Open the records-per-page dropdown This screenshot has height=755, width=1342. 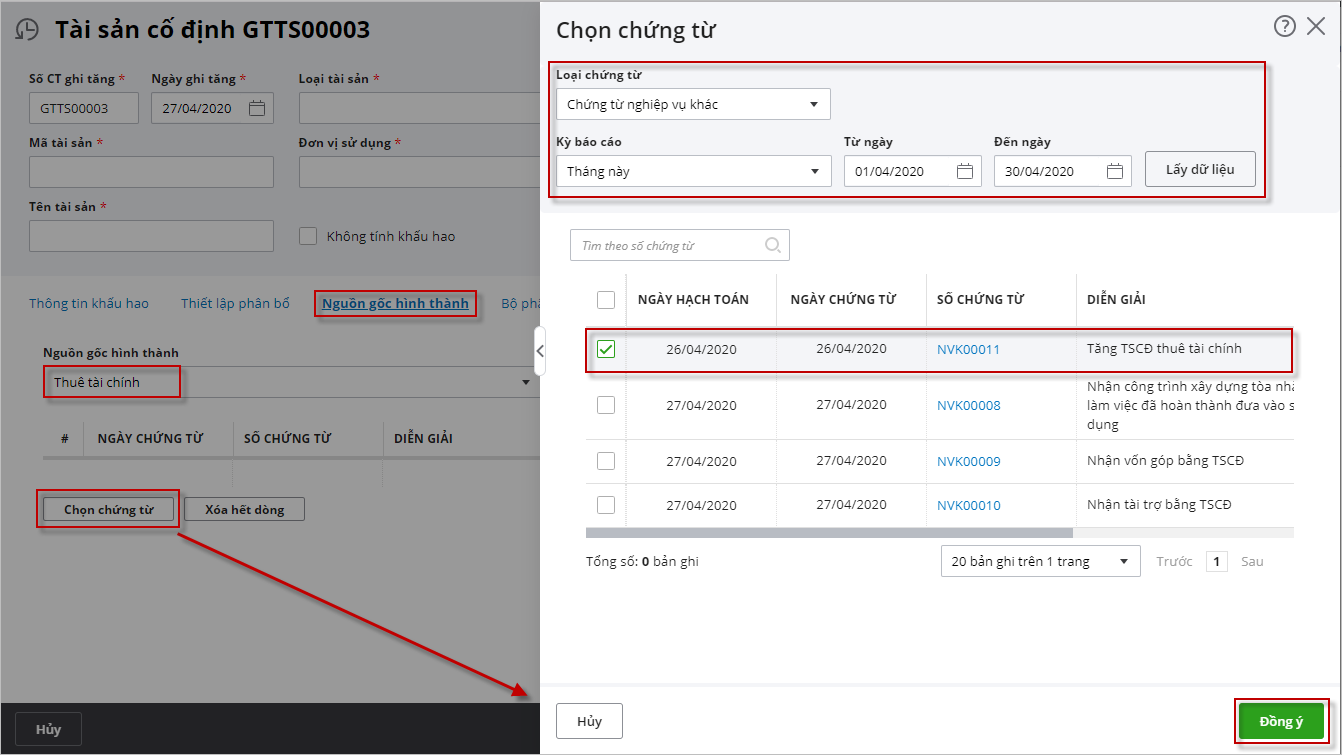pyautogui.click(x=1040, y=561)
